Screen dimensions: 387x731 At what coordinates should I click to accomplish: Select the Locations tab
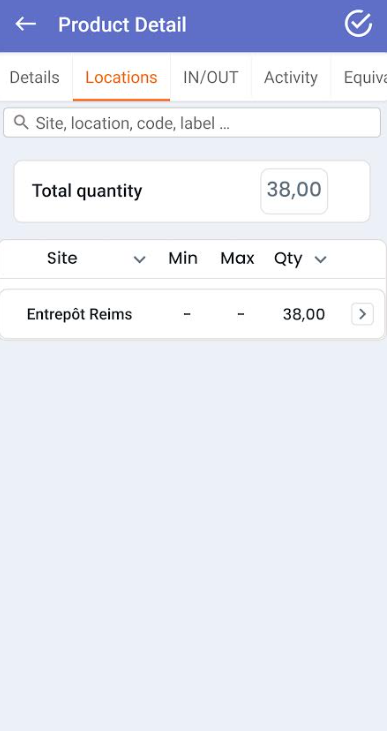tap(121, 77)
